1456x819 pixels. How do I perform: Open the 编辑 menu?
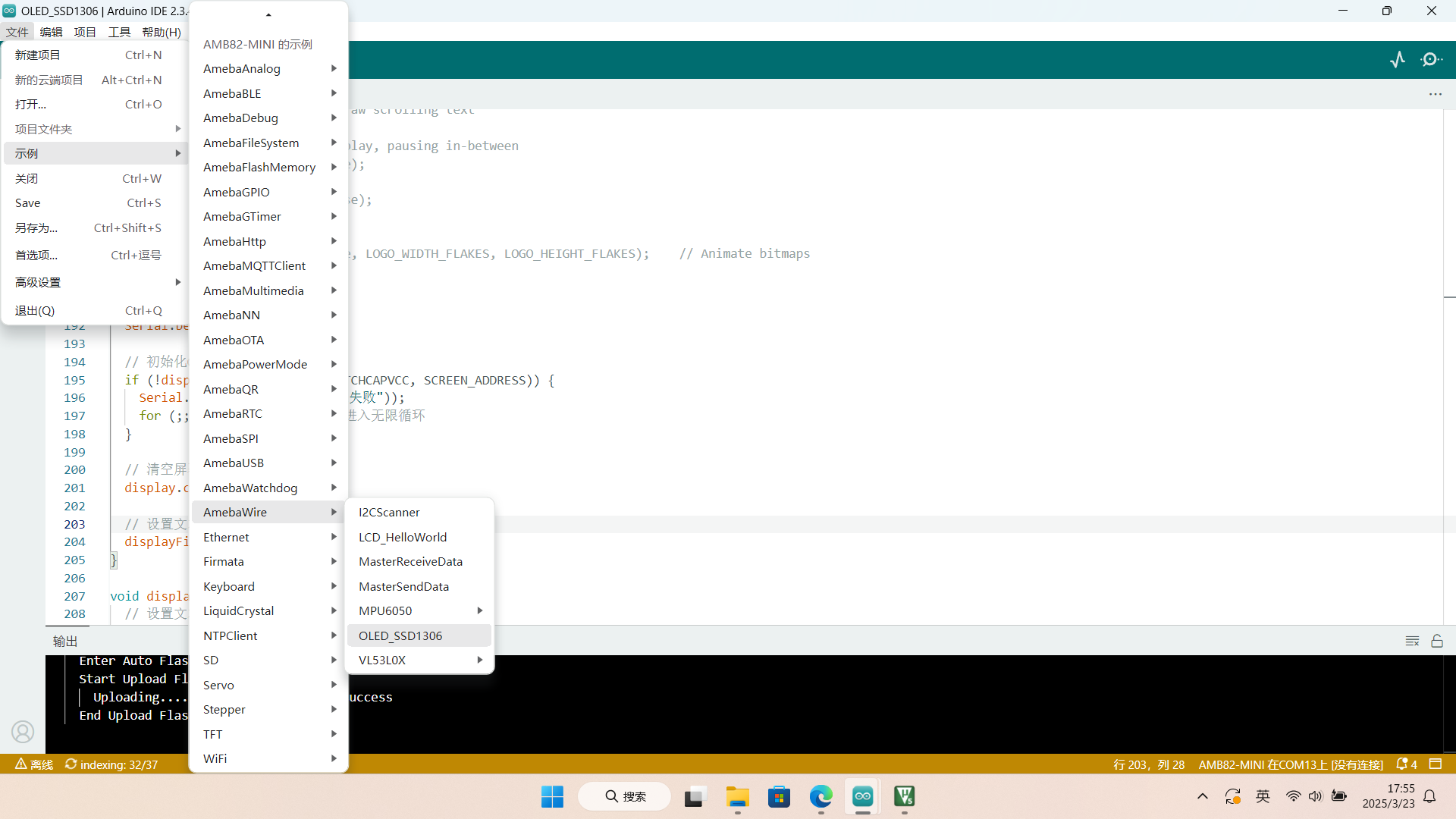click(x=51, y=32)
